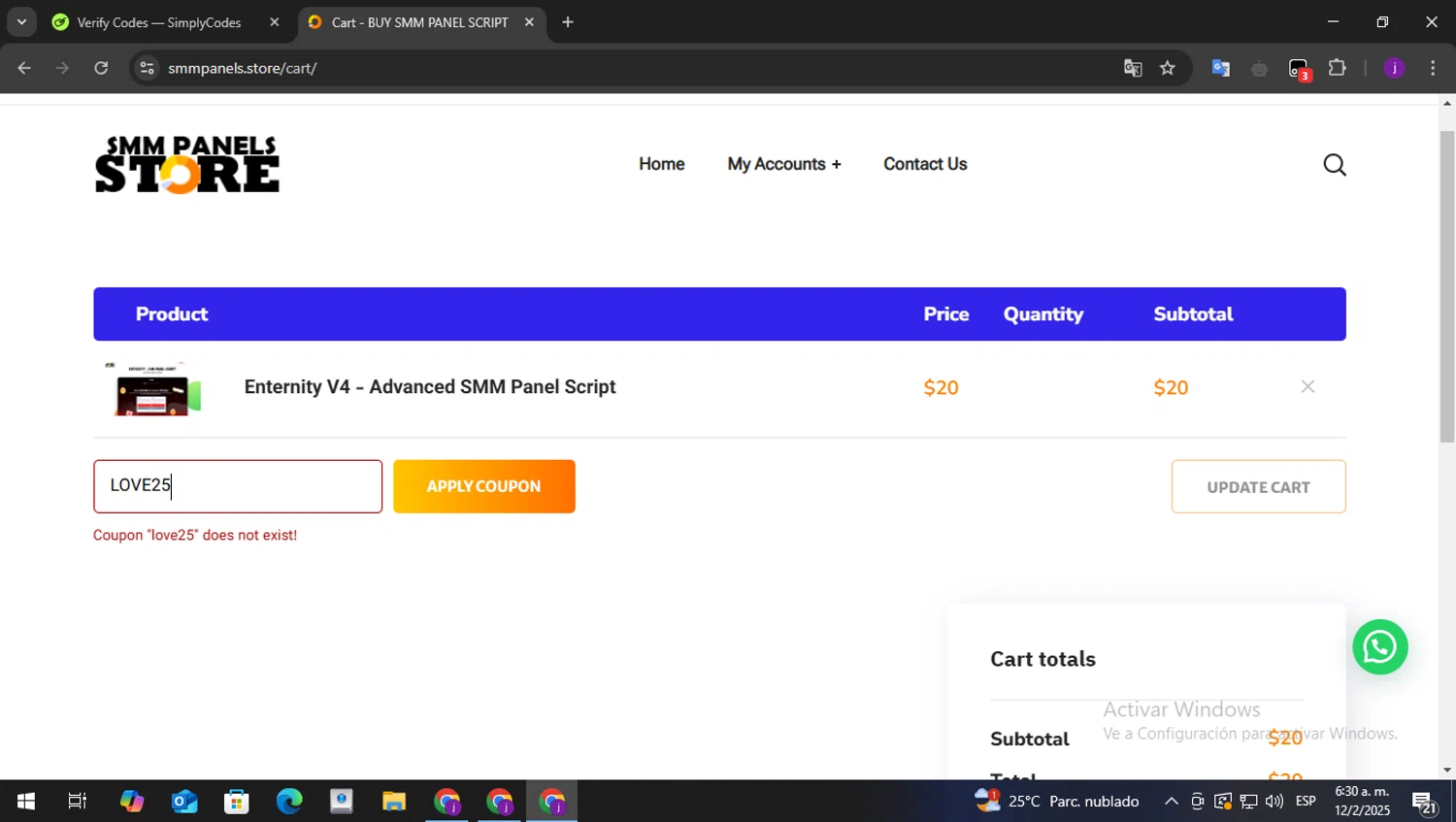Open the Extensions puzzle menu

pos(1338,68)
